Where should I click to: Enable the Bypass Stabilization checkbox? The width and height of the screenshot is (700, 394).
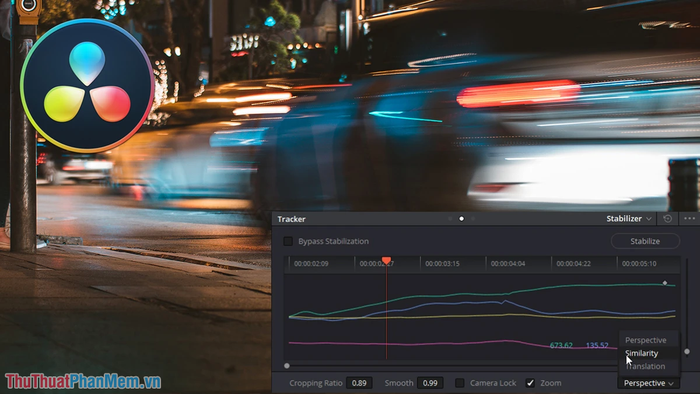click(288, 241)
